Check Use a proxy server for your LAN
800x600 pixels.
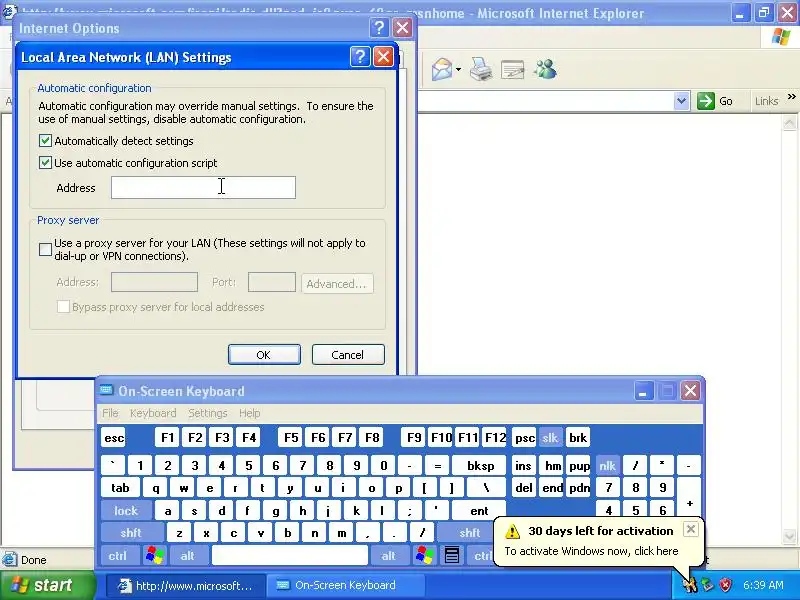pyautogui.click(x=45, y=249)
